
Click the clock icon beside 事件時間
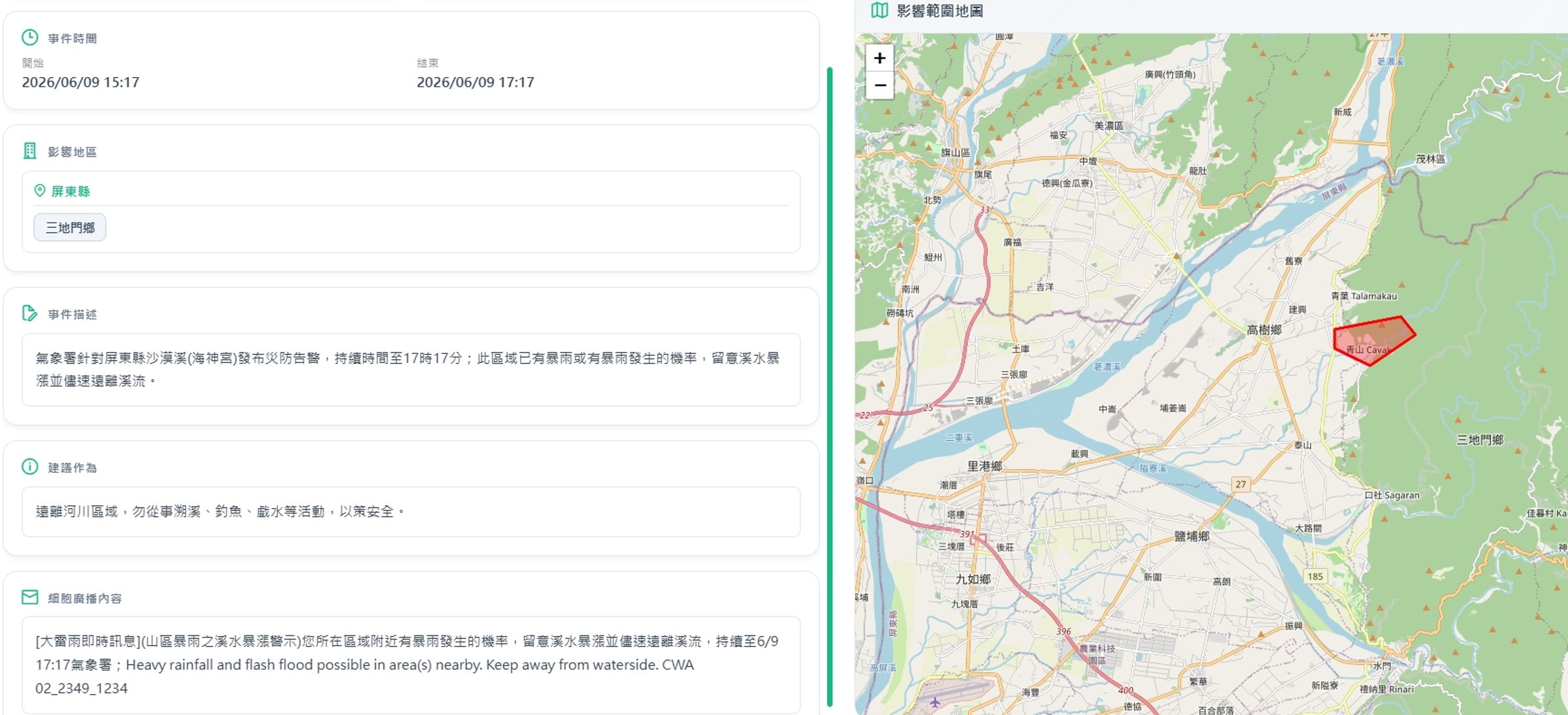click(x=30, y=38)
